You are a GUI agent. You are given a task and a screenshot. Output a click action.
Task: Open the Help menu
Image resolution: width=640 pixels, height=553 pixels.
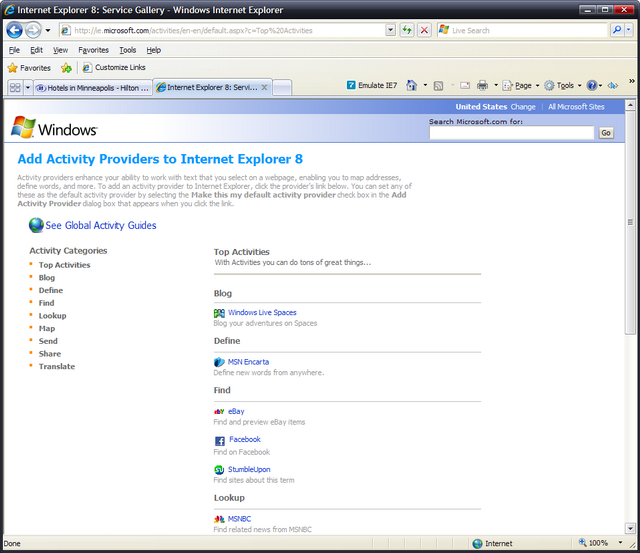pyautogui.click(x=154, y=50)
